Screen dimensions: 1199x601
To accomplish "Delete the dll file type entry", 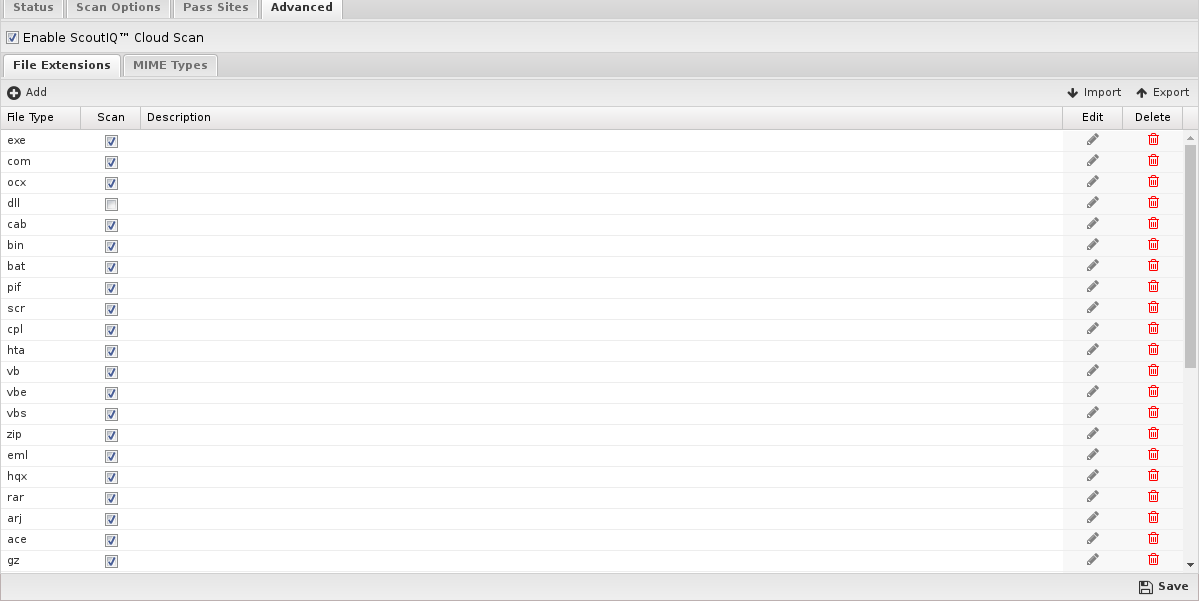I will point(1153,203).
